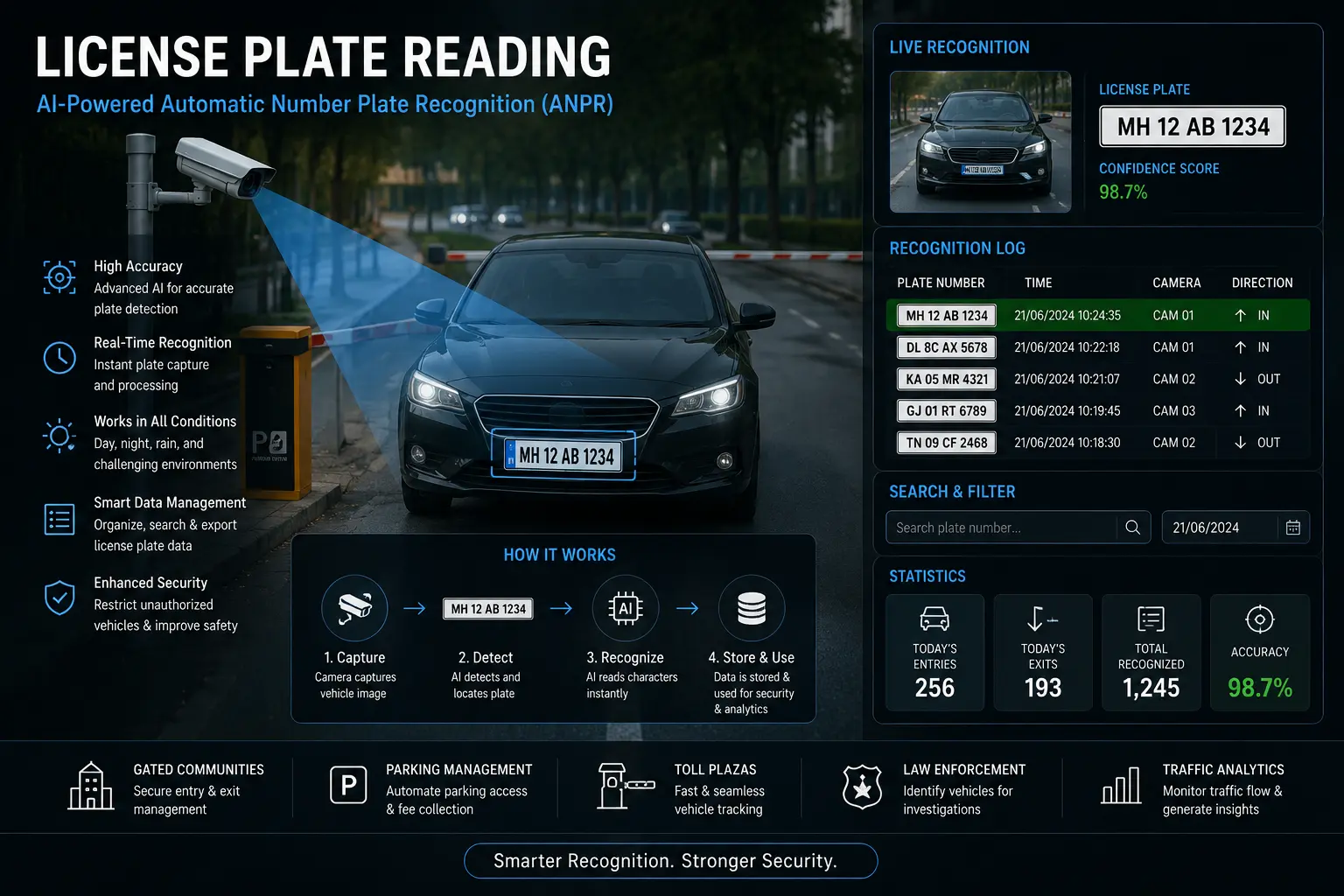1344x896 pixels.
Task: Click the Total Recognized document icon
Action: point(1151,619)
